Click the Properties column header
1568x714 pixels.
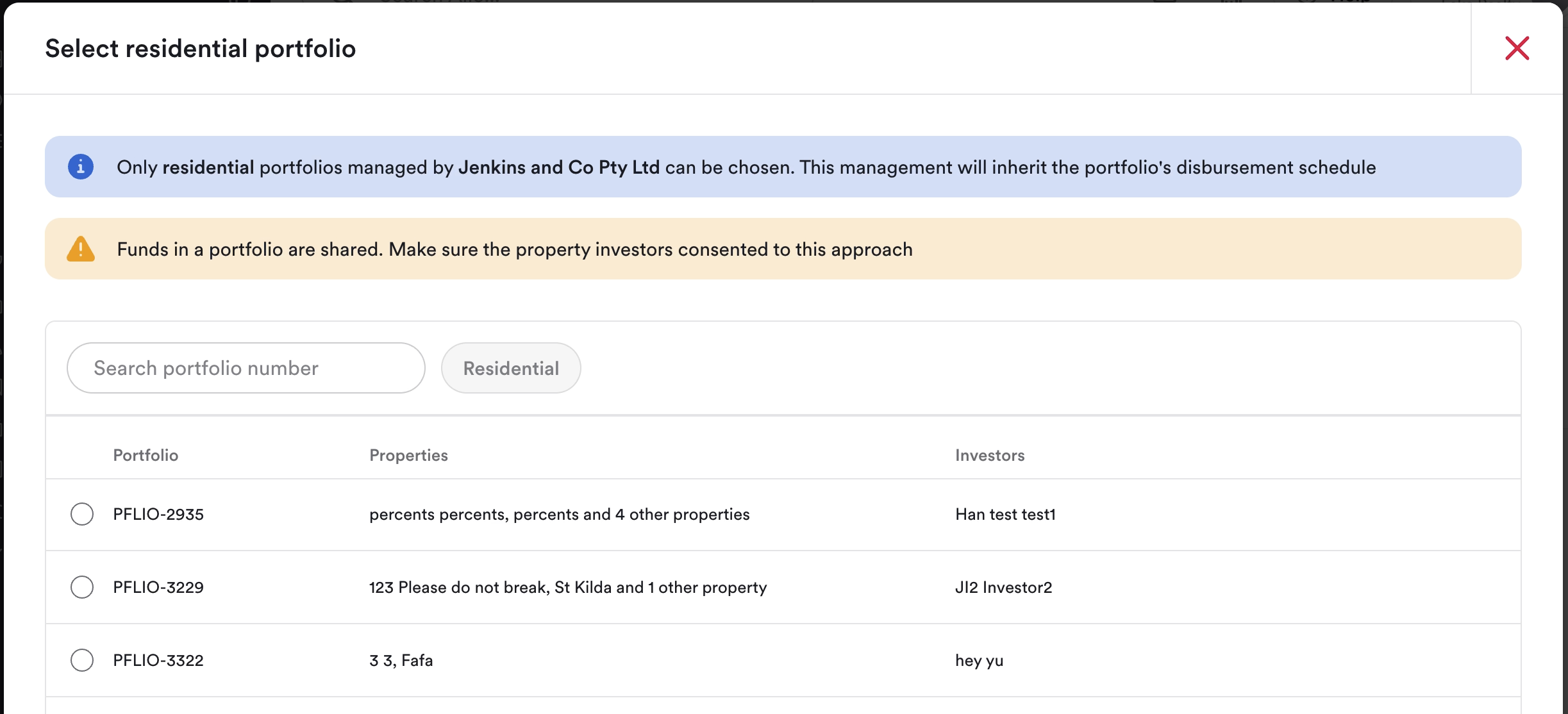point(408,455)
